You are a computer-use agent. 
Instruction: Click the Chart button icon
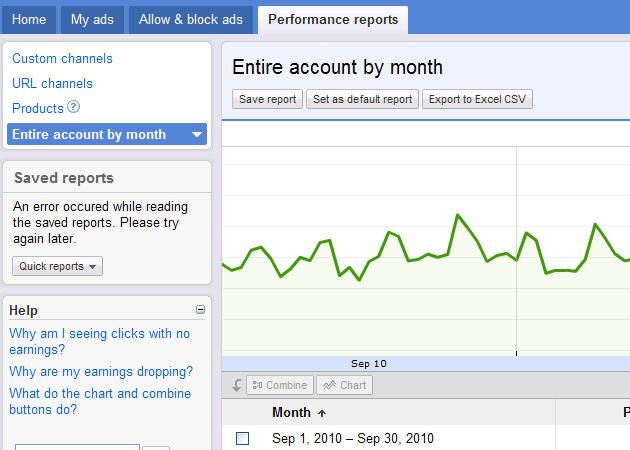click(329, 385)
